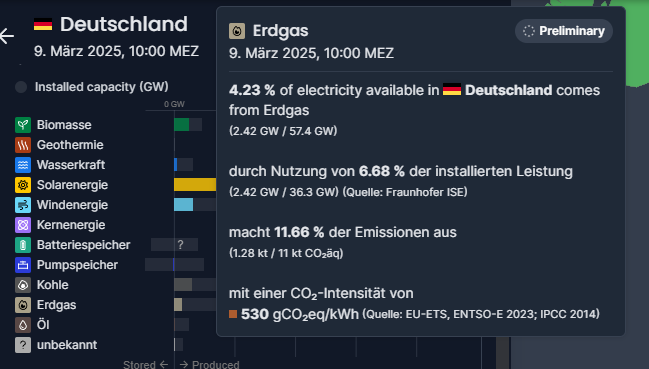The height and width of the screenshot is (369, 649).
Task: Select the Erdgas row label
Action: point(56,305)
